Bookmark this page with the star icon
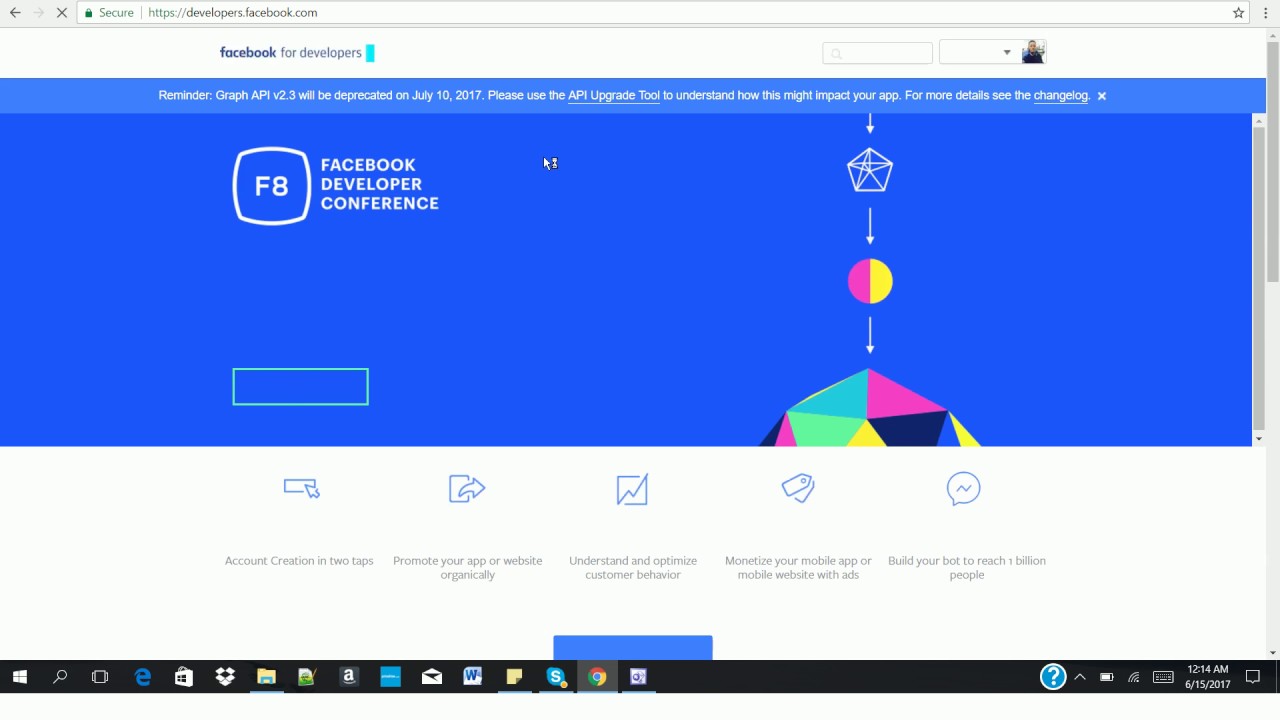This screenshot has width=1280, height=720. [1239, 13]
